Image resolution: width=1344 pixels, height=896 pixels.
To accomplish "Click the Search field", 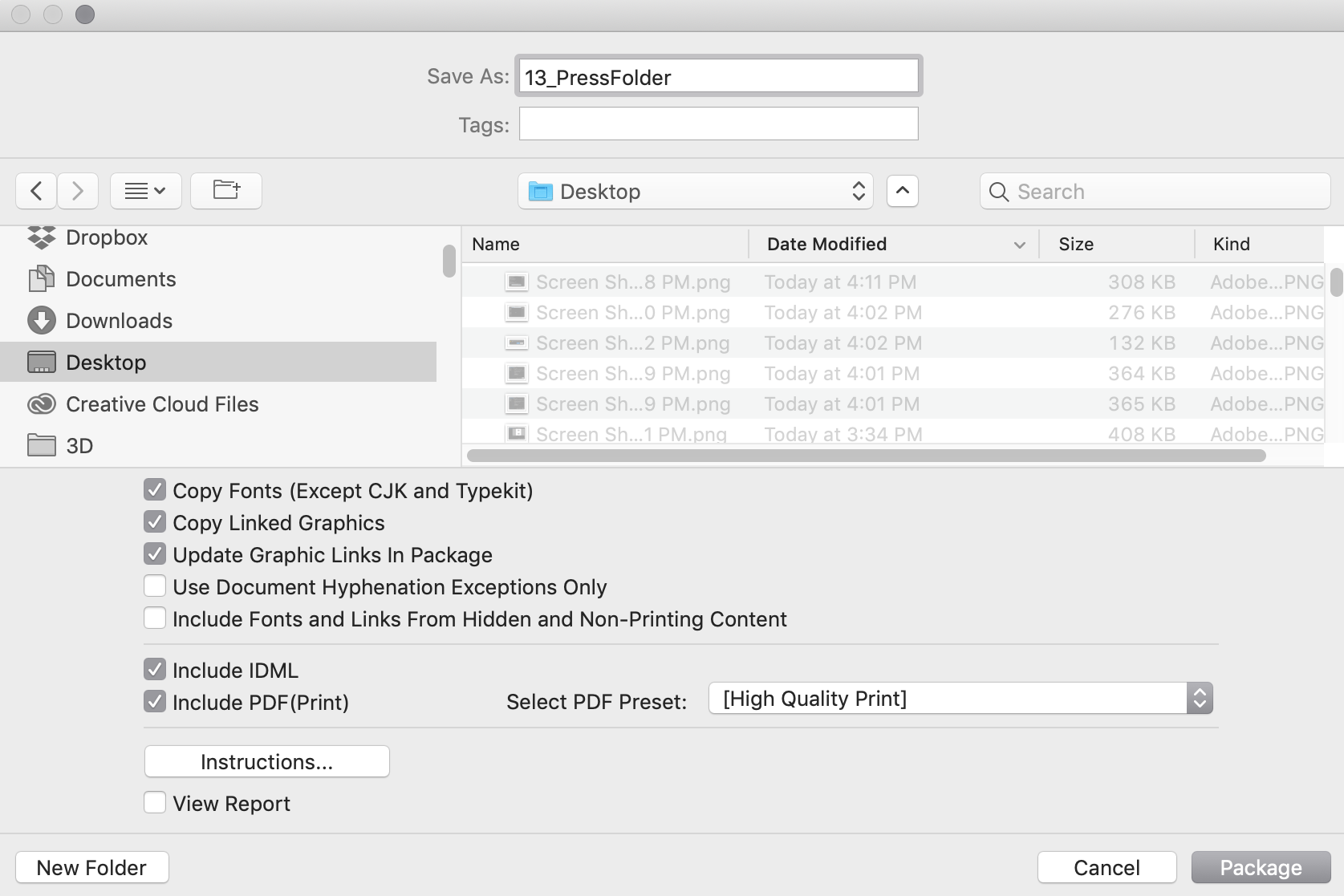I will point(1155,191).
